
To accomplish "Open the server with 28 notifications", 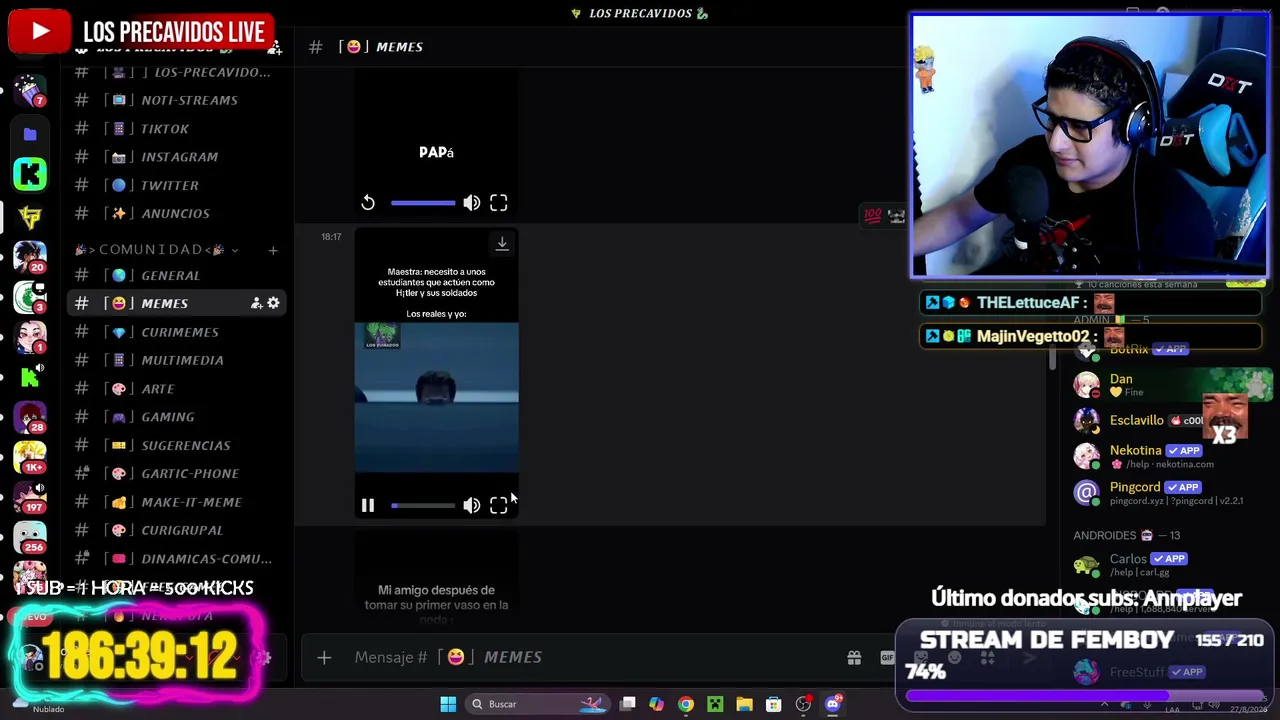I will click(30, 417).
